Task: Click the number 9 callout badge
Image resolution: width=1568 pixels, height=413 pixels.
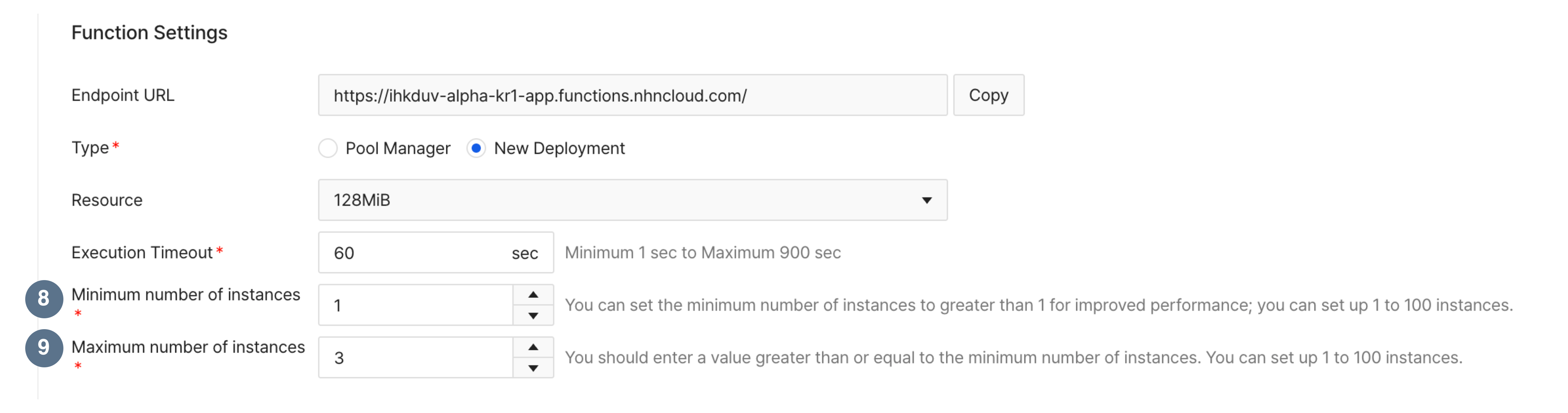Action: coord(44,348)
